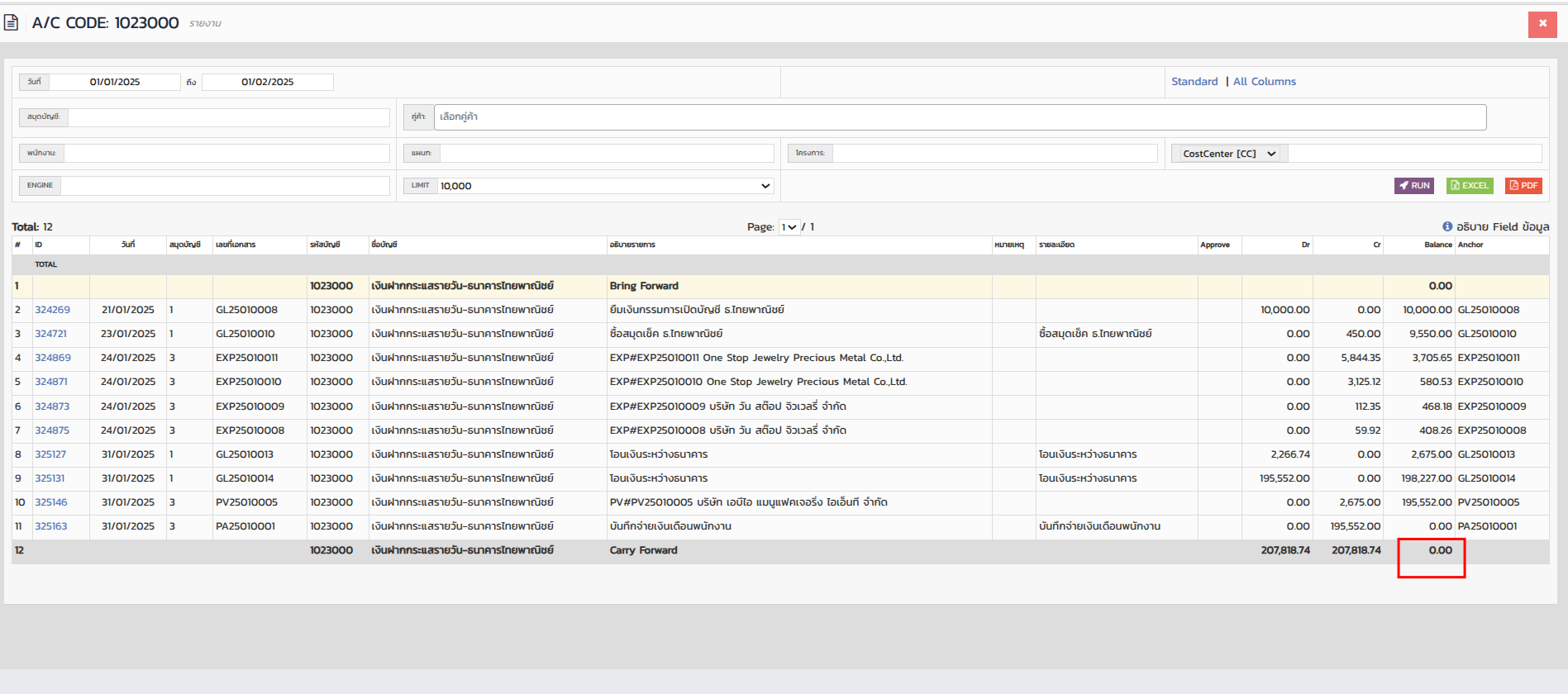Viewport: 1568px width, 694px height.
Task: Click document number PV25010005
Action: 246,502
